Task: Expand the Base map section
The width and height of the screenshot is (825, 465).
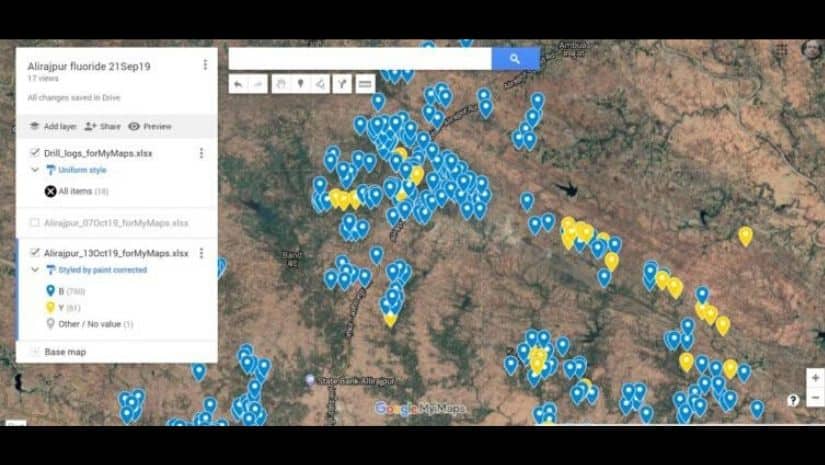Action: 35,352
